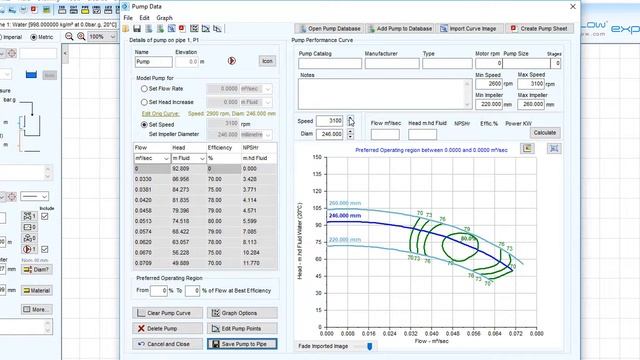Click the zoom in magnifier in main window
Screen dimensions: 640x360
(81, 36)
